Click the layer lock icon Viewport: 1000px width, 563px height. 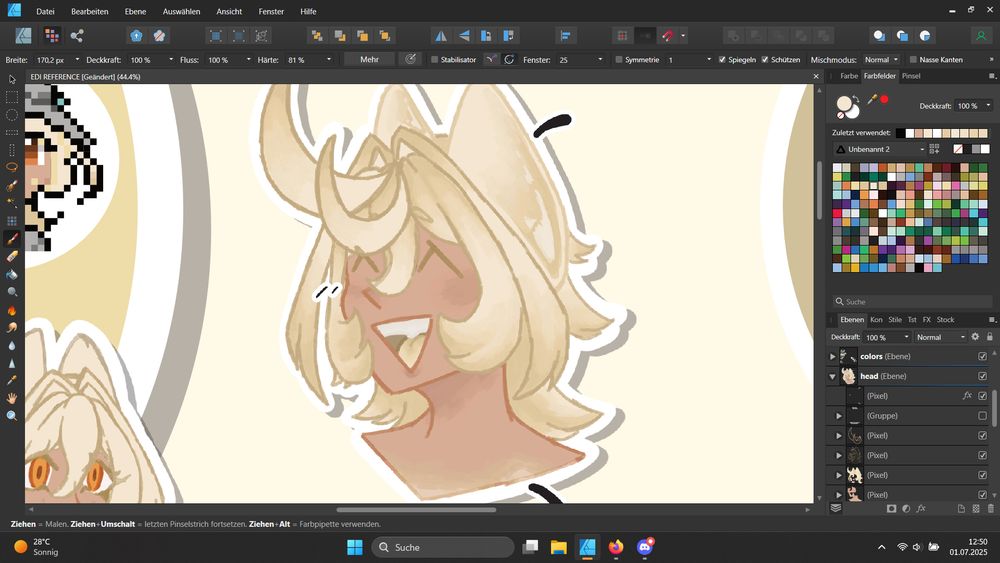(990, 337)
